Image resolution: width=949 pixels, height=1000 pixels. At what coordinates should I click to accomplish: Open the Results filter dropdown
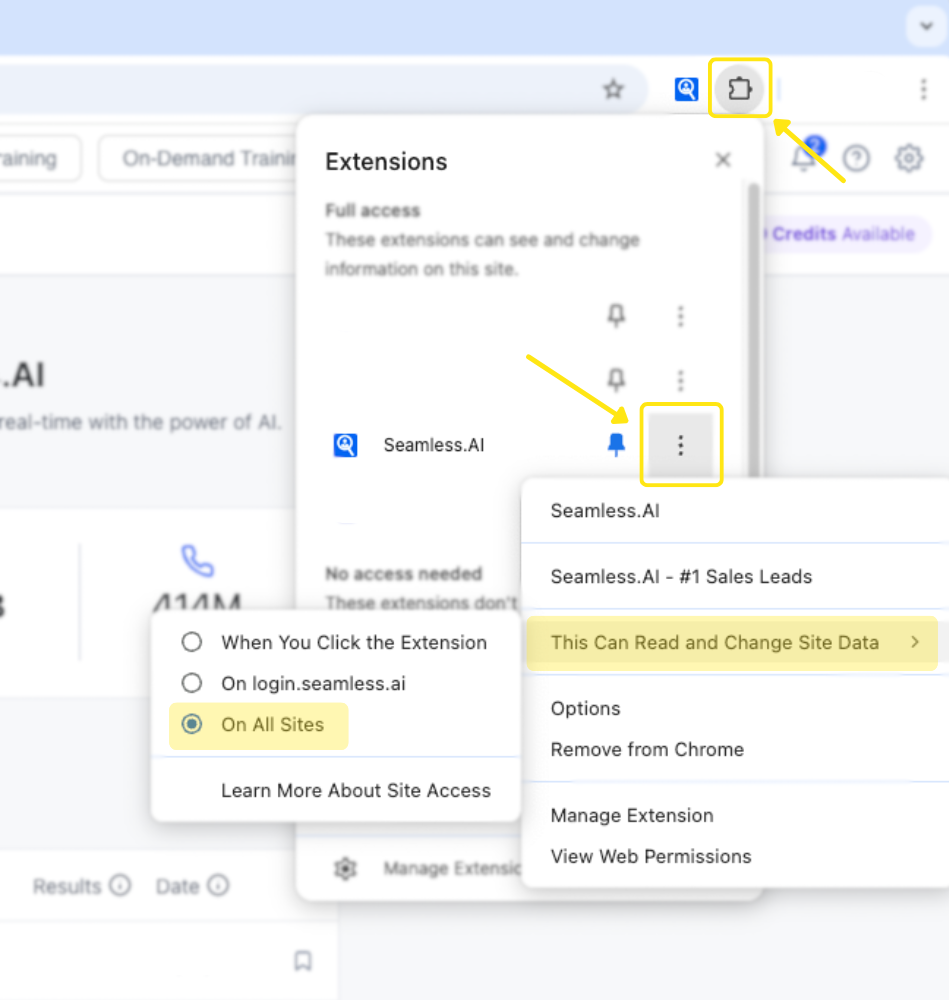pos(81,886)
